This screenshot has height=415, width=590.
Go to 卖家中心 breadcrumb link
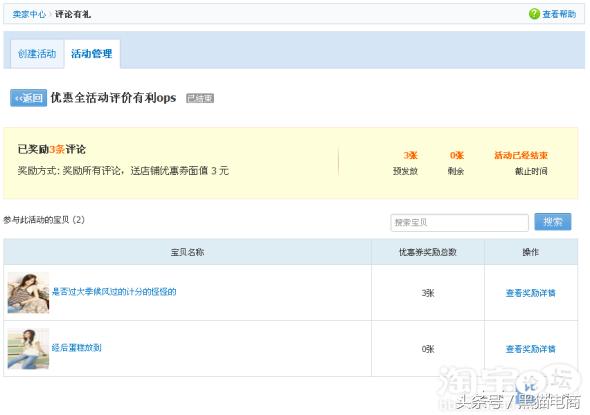[29, 14]
